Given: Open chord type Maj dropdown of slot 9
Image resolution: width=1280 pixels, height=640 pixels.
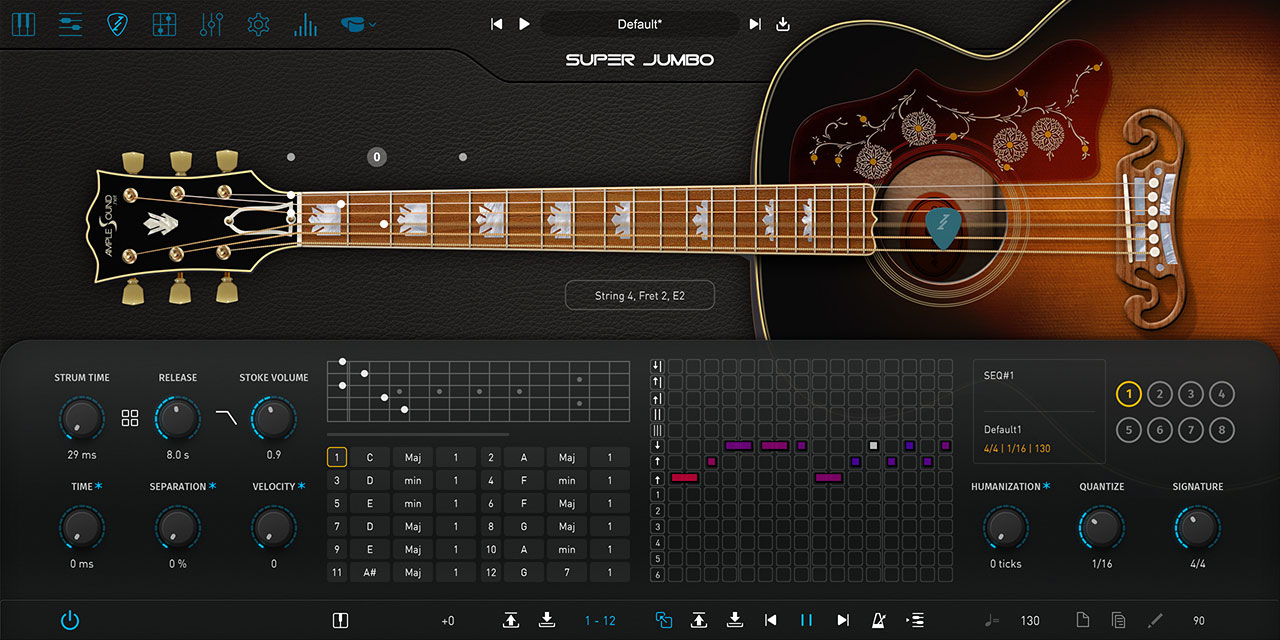Looking at the screenshot, I should click(413, 549).
